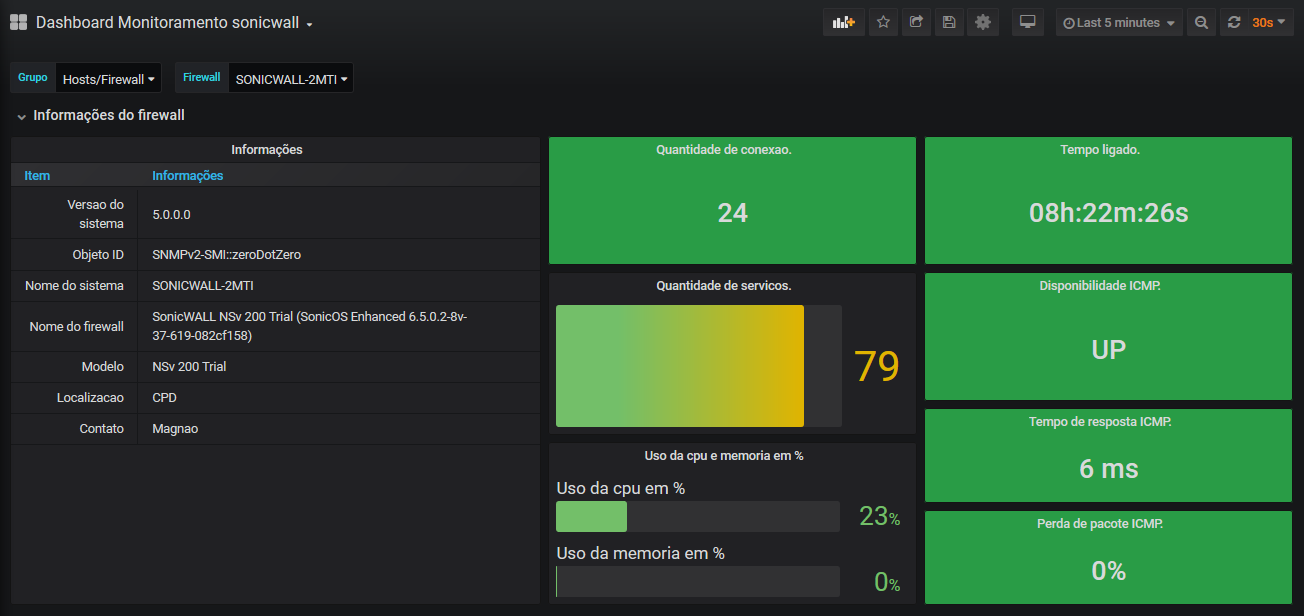Image resolution: width=1304 pixels, height=616 pixels.
Task: Click the SonicWALL NSv 200 Trial firewall name cell
Action: pos(340,326)
